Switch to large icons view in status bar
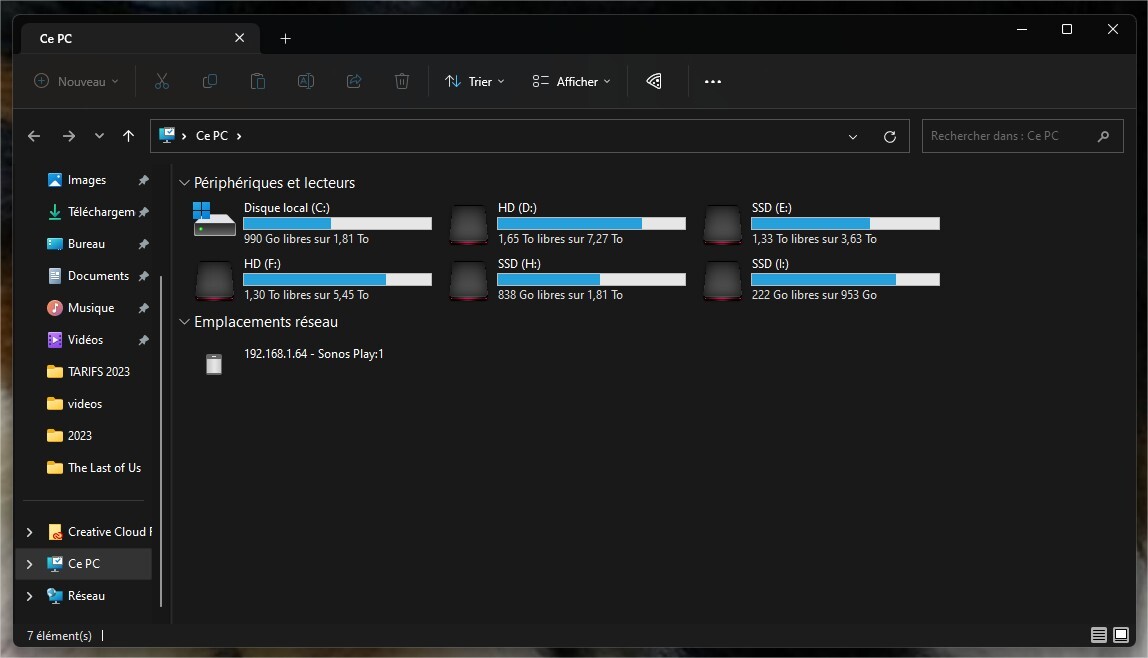The width and height of the screenshot is (1148, 658). point(1121,635)
